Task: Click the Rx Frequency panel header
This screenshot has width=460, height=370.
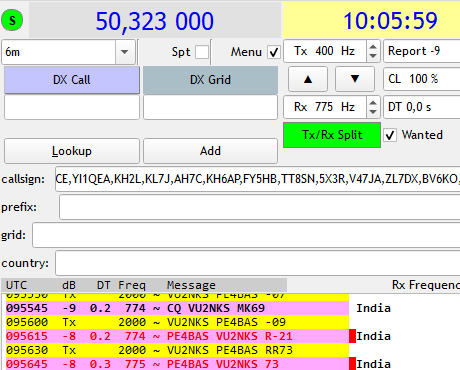Action: 426,285
